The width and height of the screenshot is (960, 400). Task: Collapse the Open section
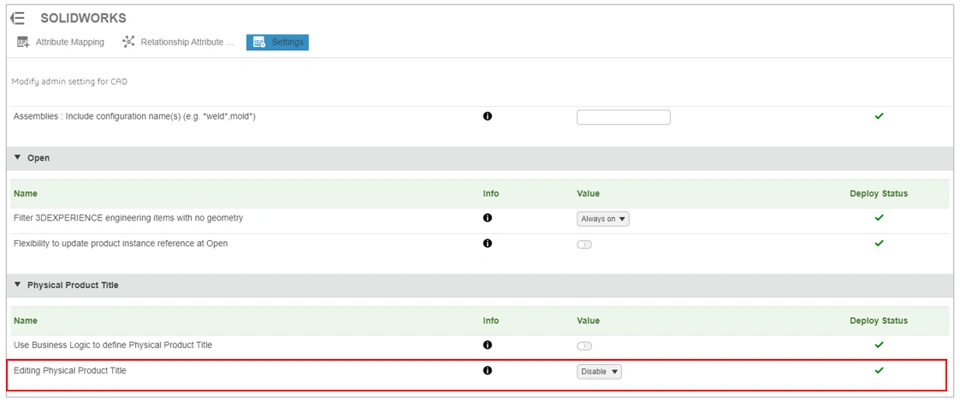tap(18, 158)
